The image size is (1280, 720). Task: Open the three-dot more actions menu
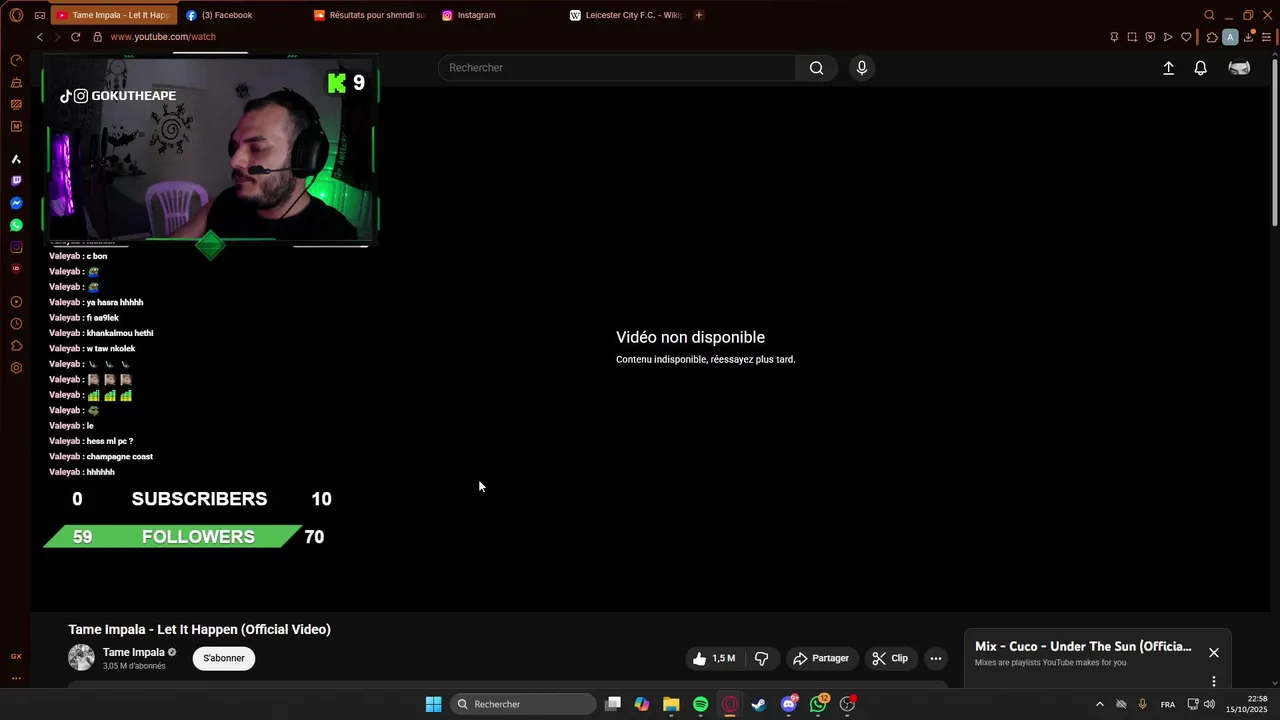[936, 658]
